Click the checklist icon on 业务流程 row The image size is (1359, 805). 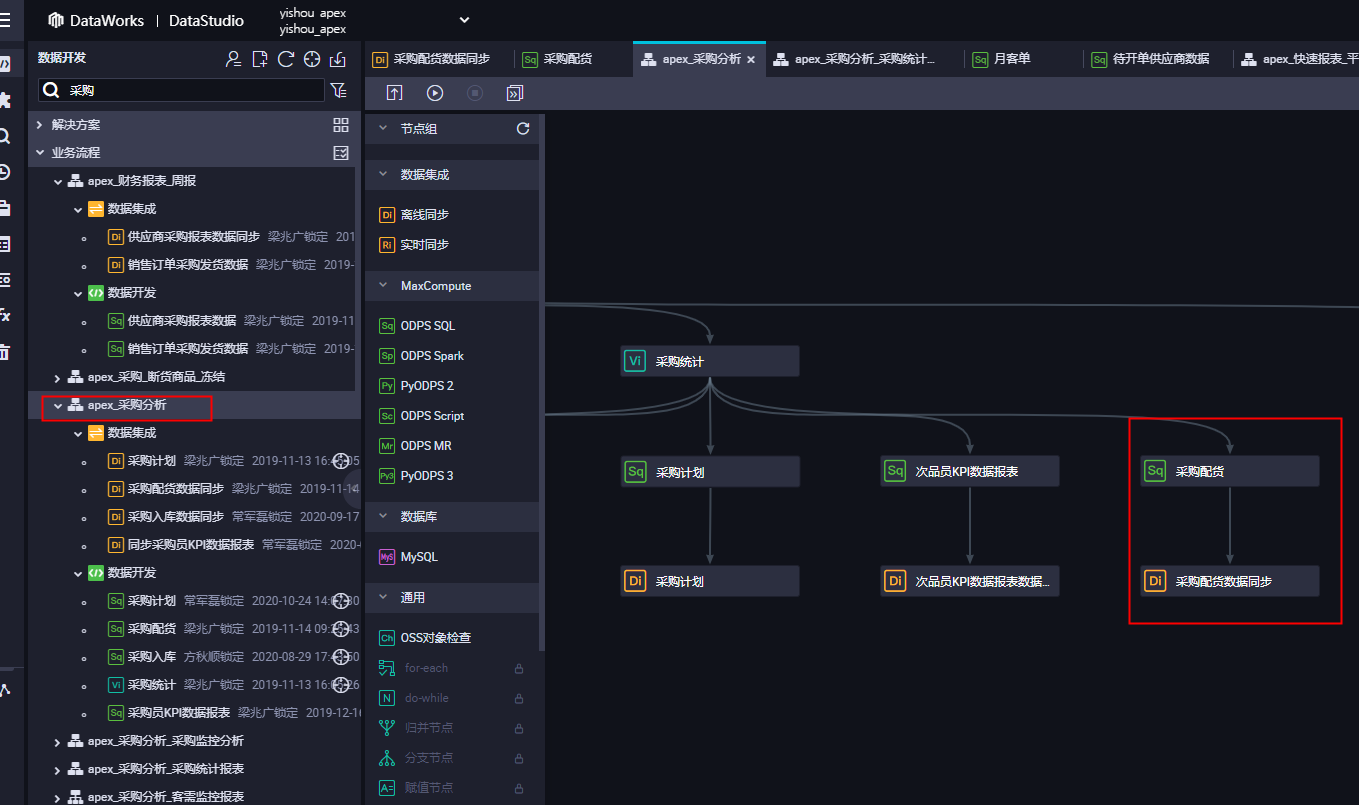tap(341, 153)
